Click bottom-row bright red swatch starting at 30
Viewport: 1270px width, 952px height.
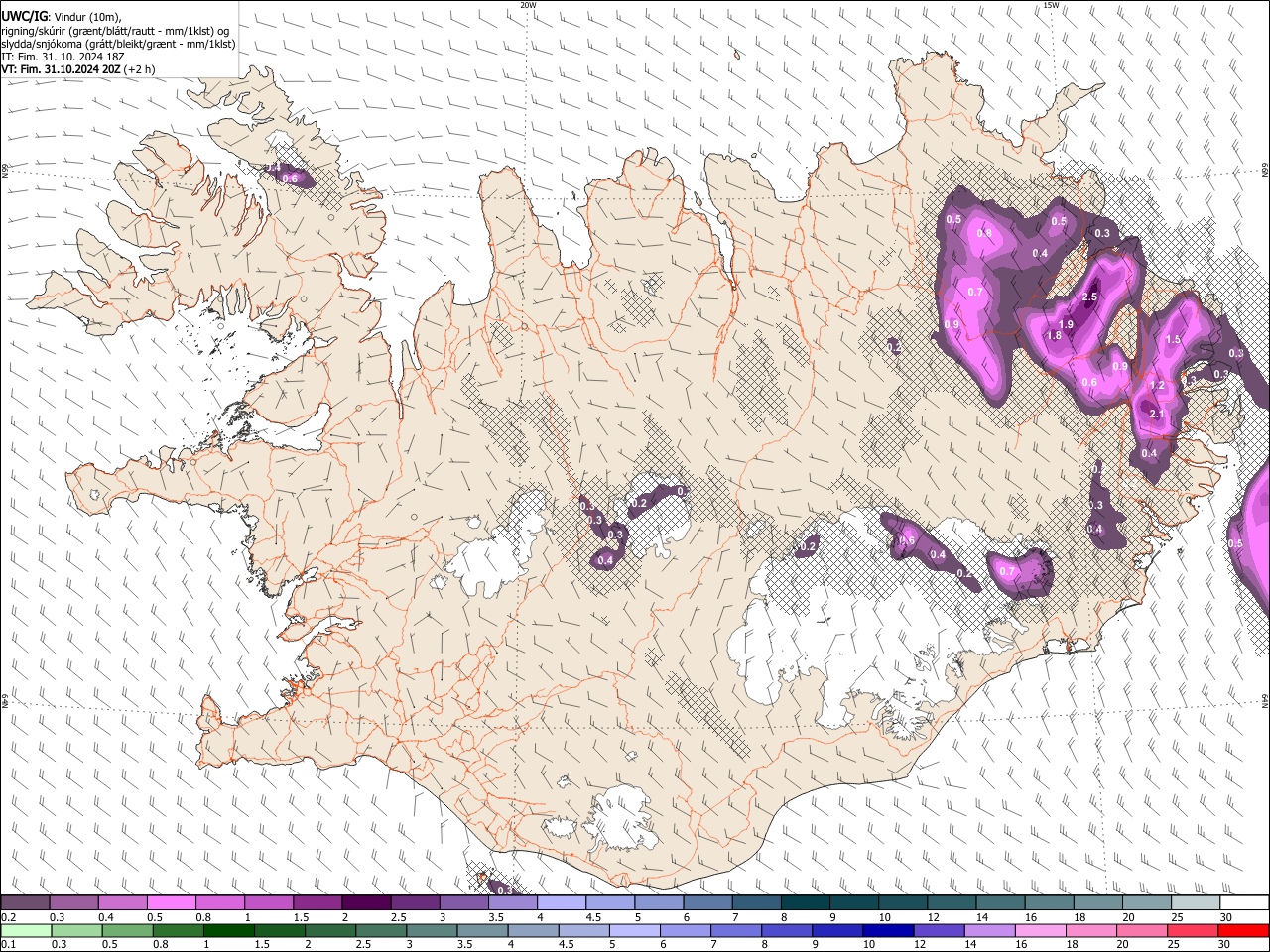coord(1244,930)
